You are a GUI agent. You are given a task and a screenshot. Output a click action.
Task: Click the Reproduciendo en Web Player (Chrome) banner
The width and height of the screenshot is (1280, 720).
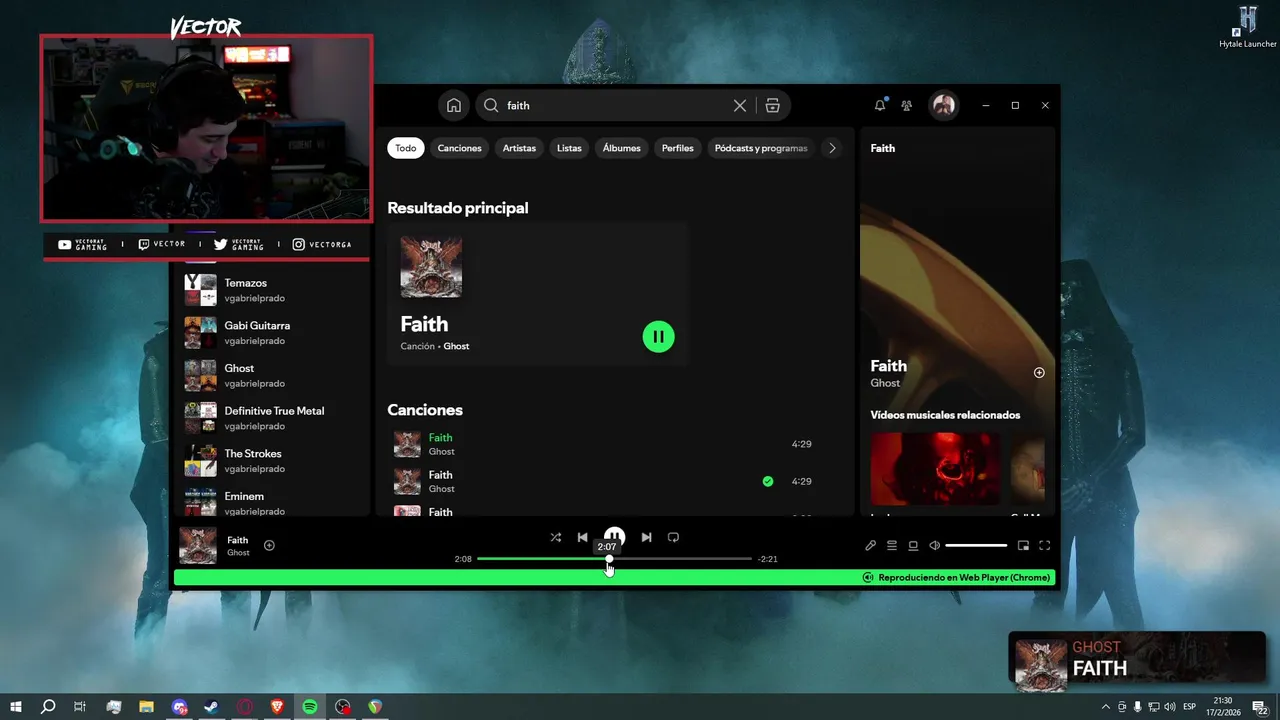point(614,577)
